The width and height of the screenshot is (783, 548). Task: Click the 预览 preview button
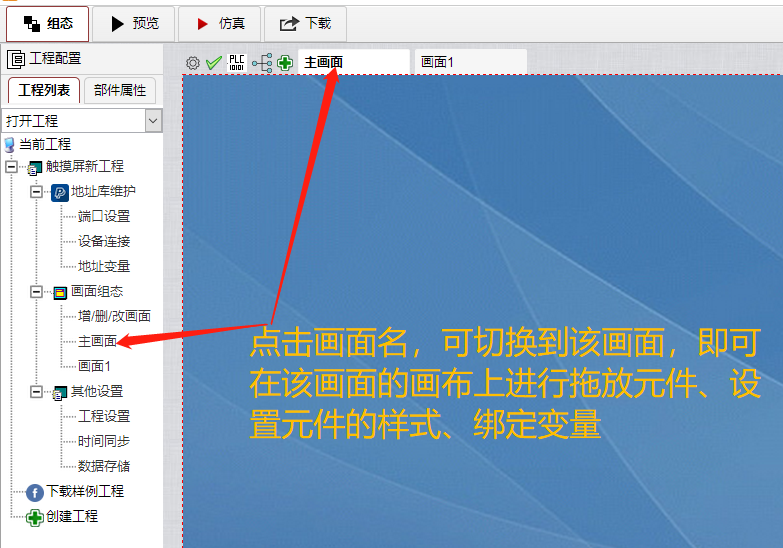134,23
